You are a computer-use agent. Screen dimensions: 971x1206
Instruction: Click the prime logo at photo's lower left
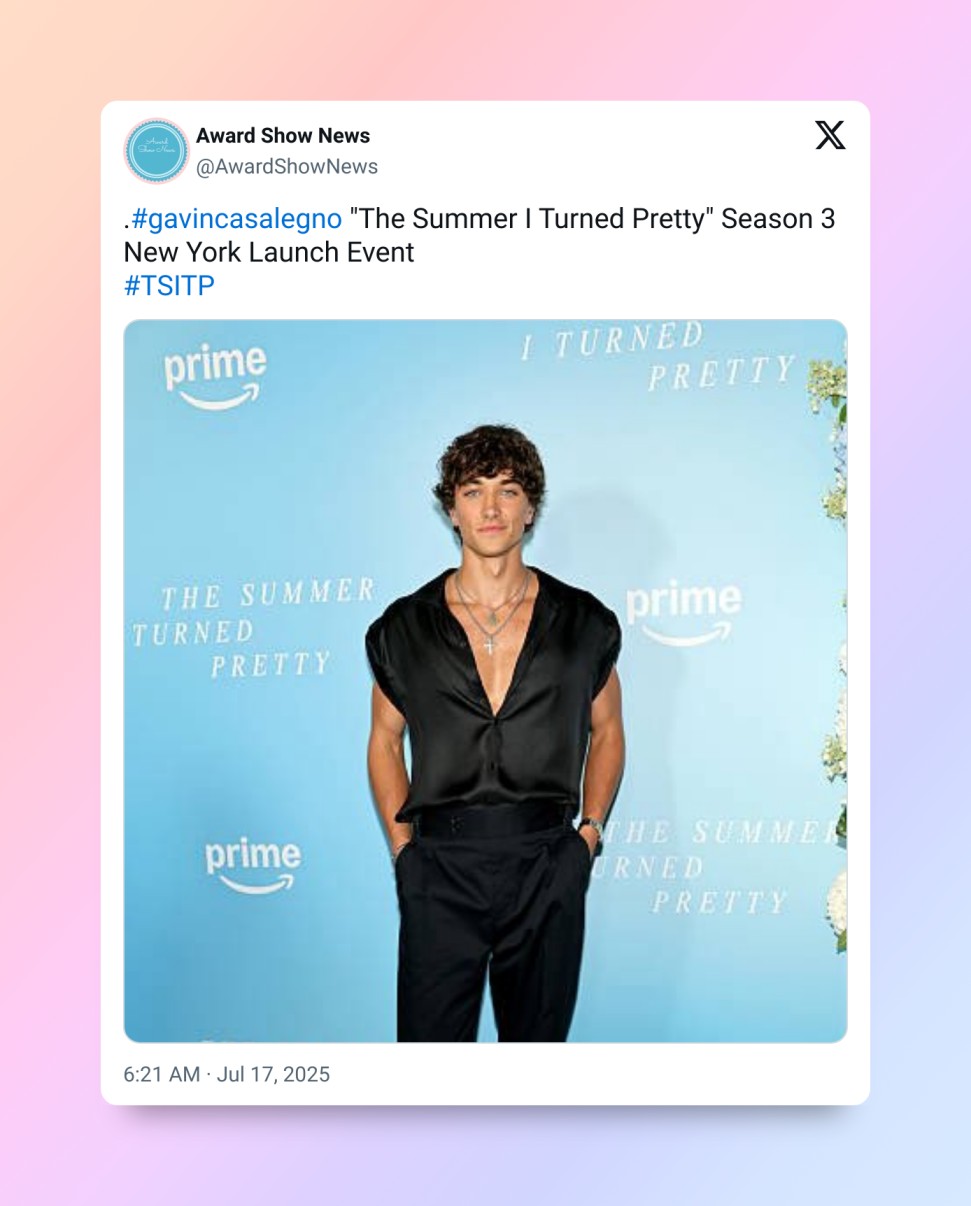coord(252,865)
